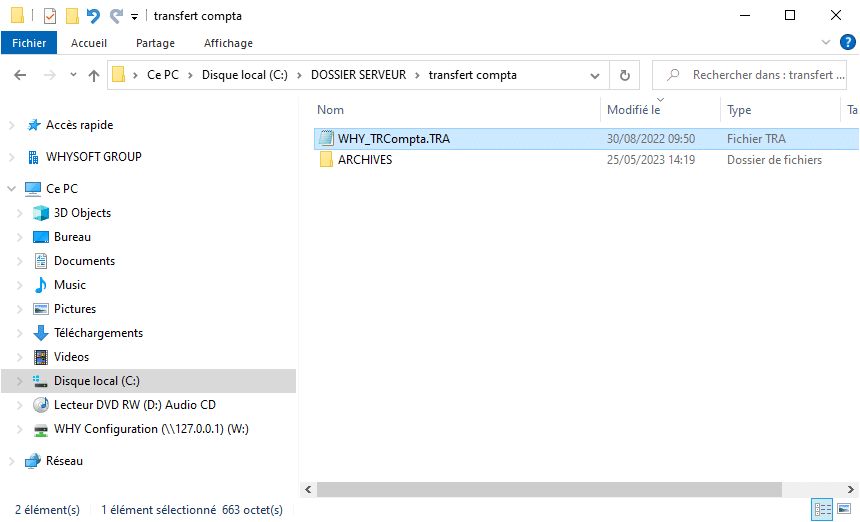Go up one folder level
The width and height of the screenshot is (860, 522).
(94, 75)
